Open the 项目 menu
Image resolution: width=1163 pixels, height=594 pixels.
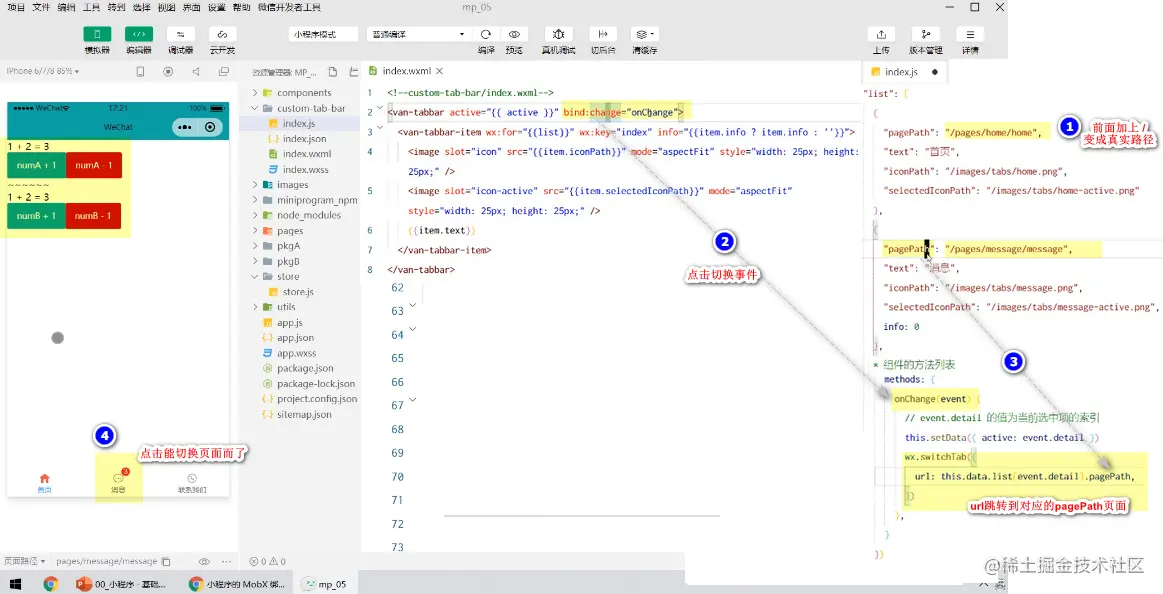click(16, 7)
